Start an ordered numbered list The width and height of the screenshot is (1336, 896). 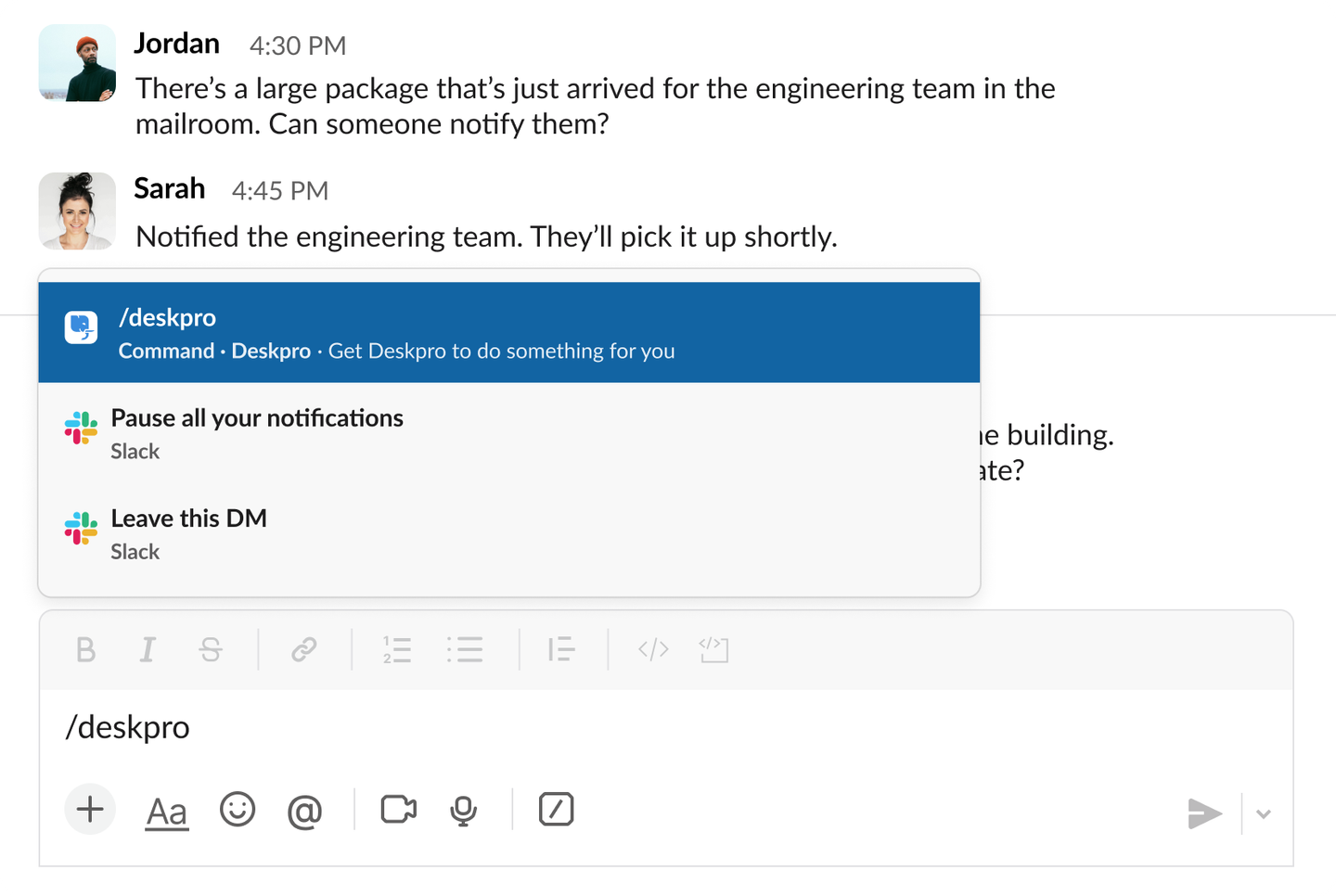pyautogui.click(x=397, y=650)
